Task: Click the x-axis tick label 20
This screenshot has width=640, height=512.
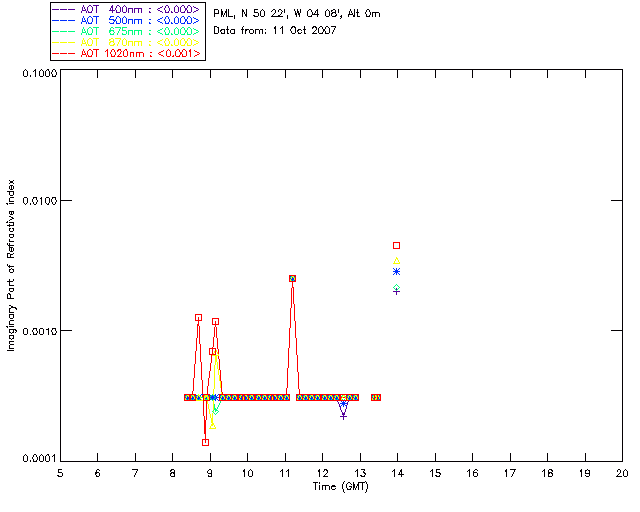Action: tap(622, 473)
